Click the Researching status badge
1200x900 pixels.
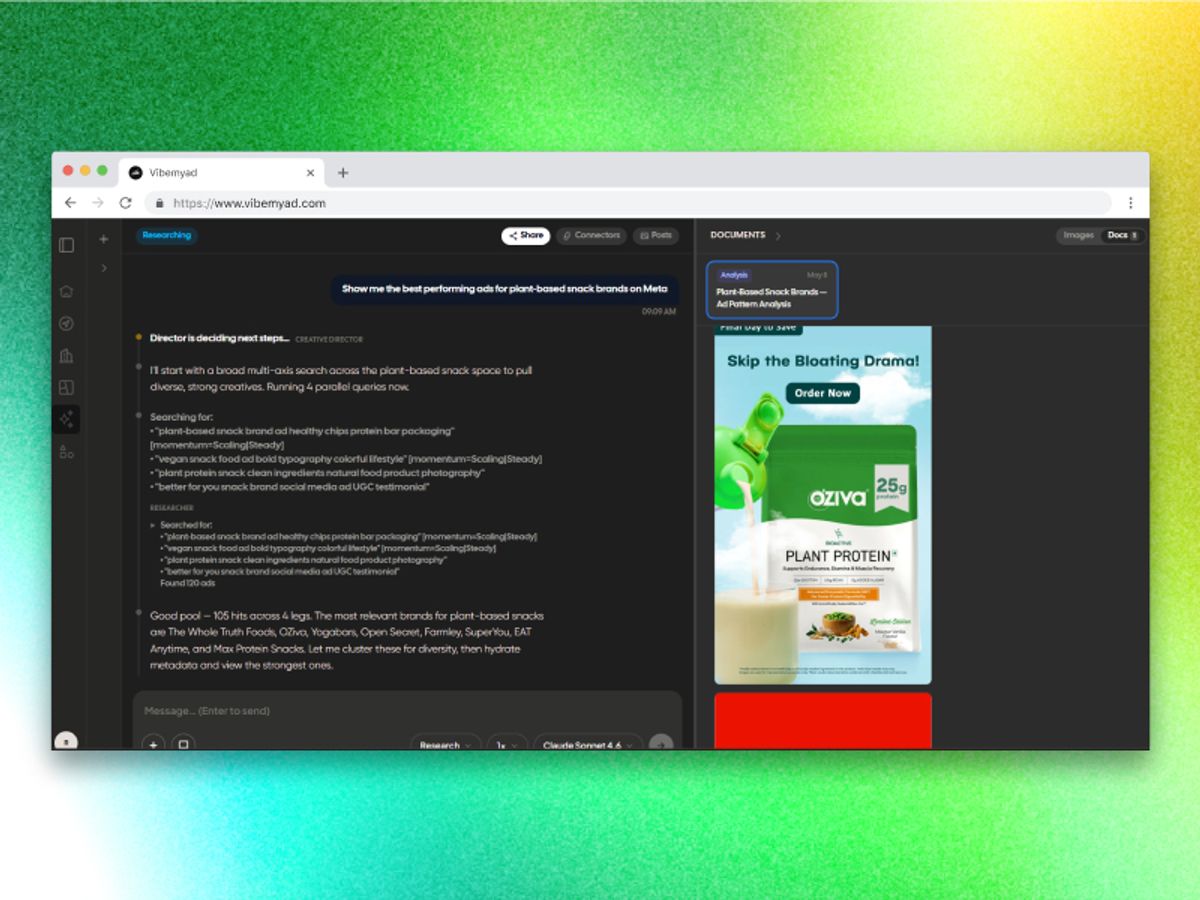coord(167,236)
